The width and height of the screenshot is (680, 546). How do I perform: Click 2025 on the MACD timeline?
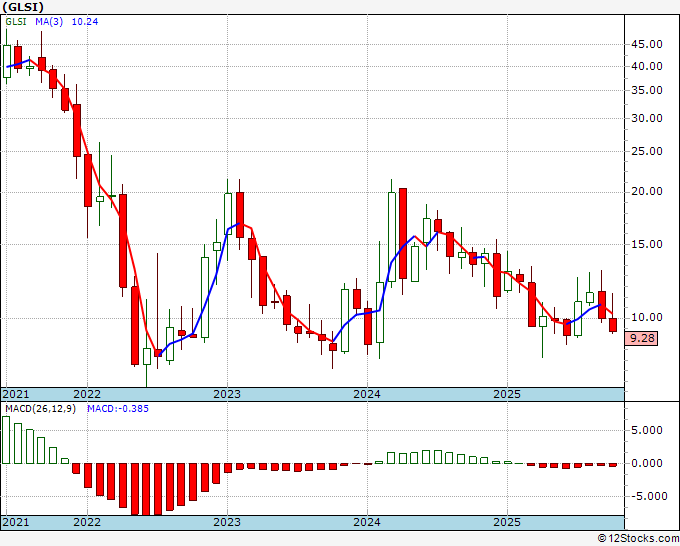point(507,522)
